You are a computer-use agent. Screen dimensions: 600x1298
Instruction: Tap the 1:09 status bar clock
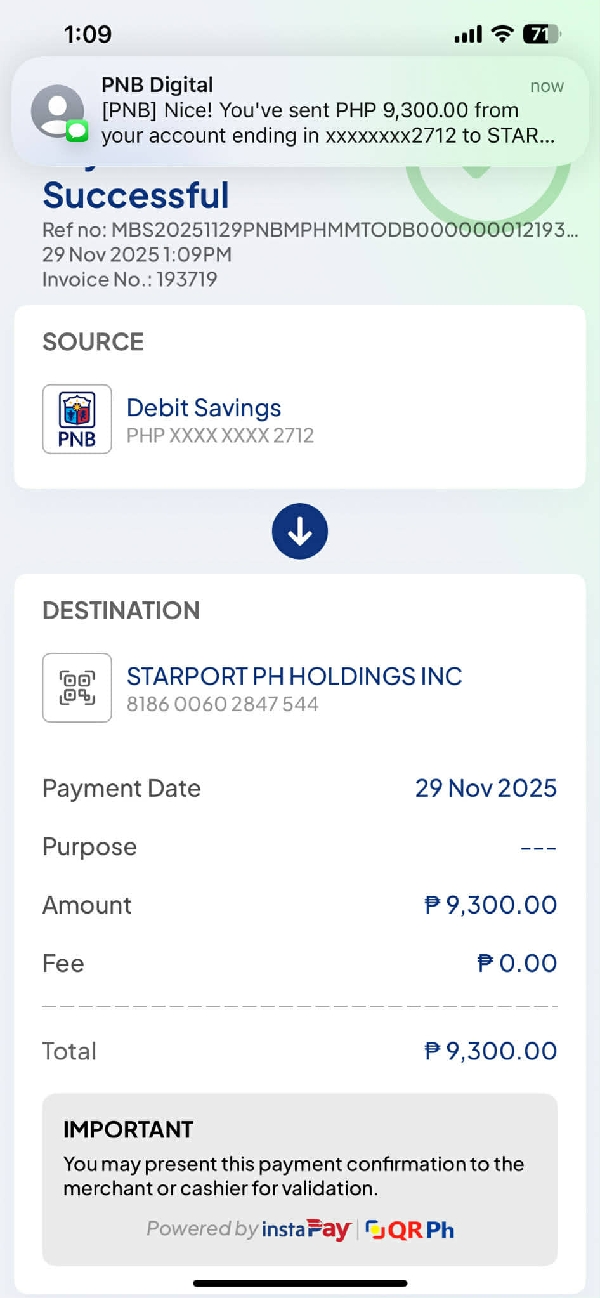tap(88, 34)
